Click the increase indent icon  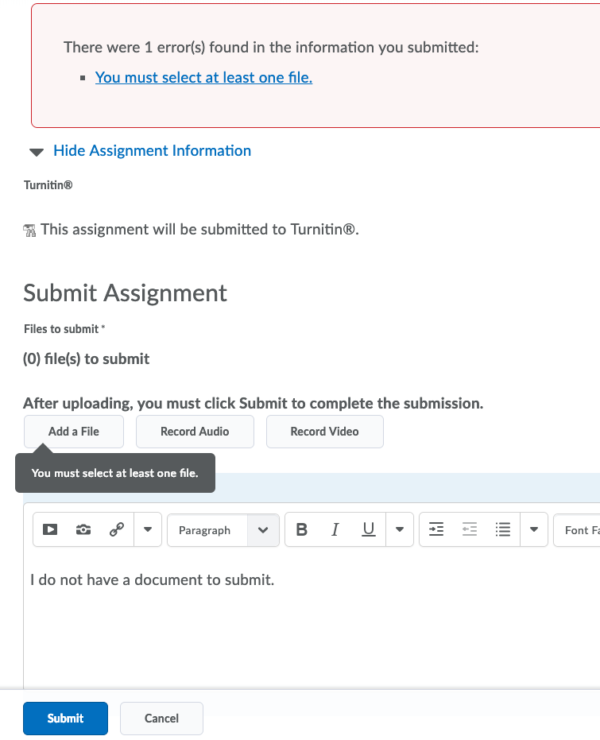tap(436, 530)
